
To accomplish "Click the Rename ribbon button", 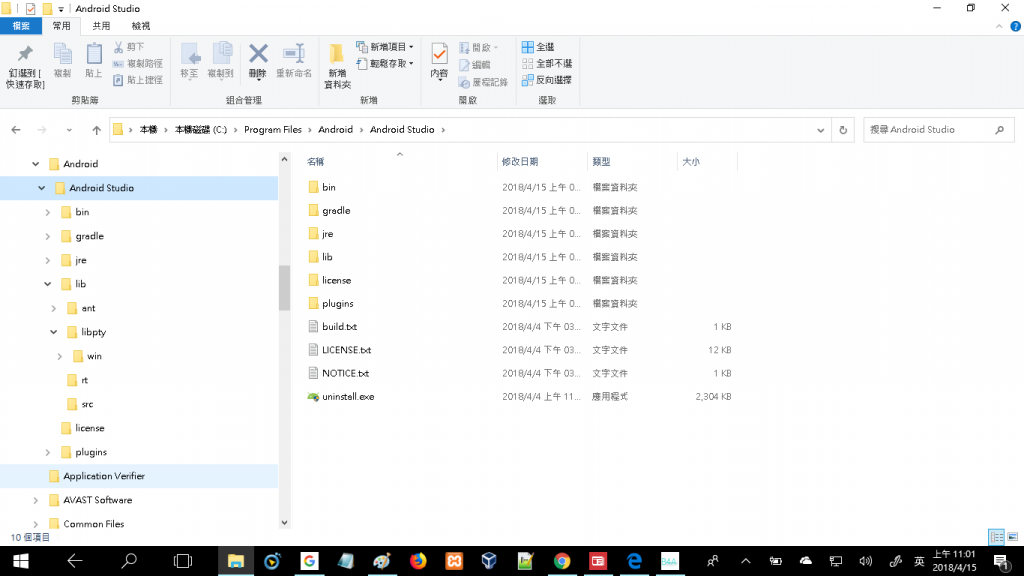I will pyautogui.click(x=294, y=61).
